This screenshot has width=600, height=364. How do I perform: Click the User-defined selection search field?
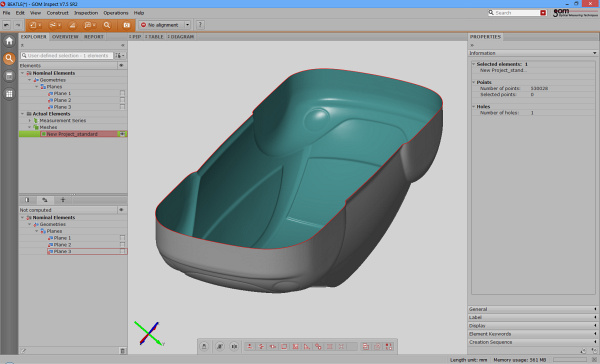pos(67,55)
